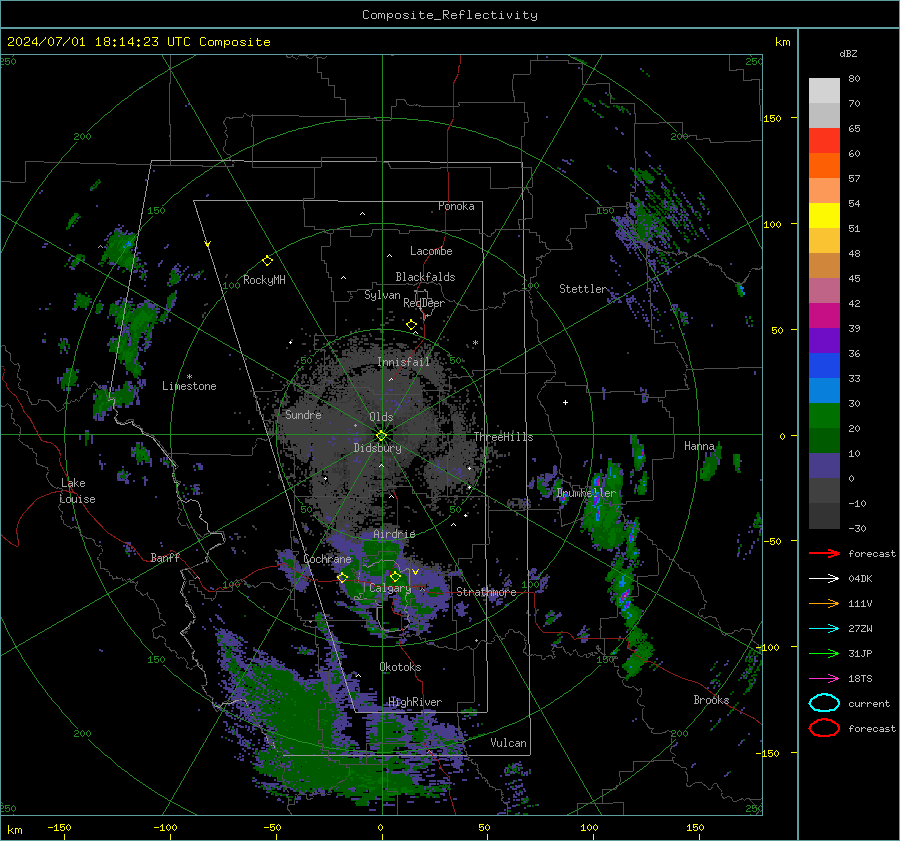This screenshot has height=841, width=900.
Task: Click the RockyMH label on the map
Action: pyautogui.click(x=264, y=280)
